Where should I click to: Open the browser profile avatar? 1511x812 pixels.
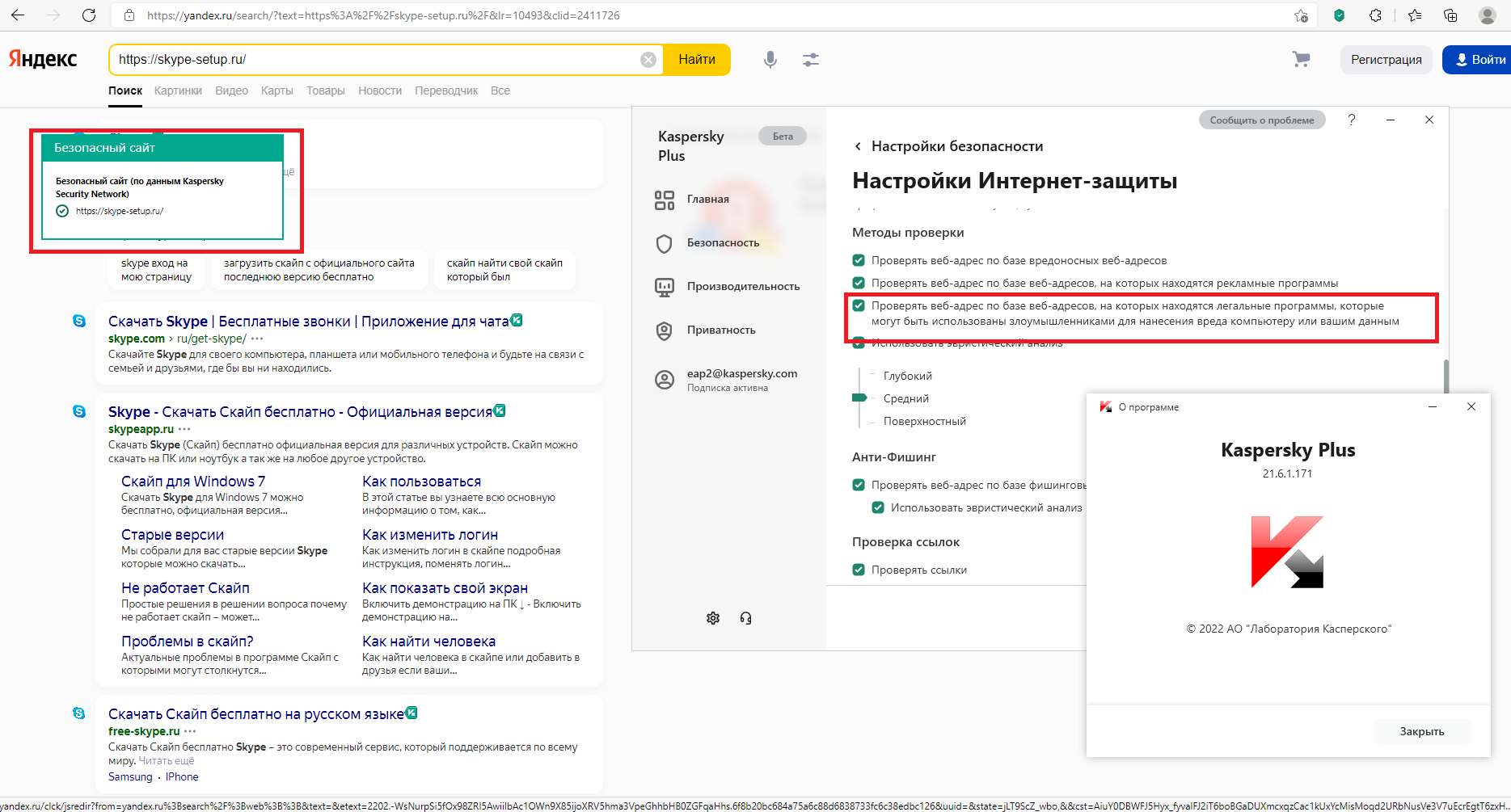pos(1487,15)
